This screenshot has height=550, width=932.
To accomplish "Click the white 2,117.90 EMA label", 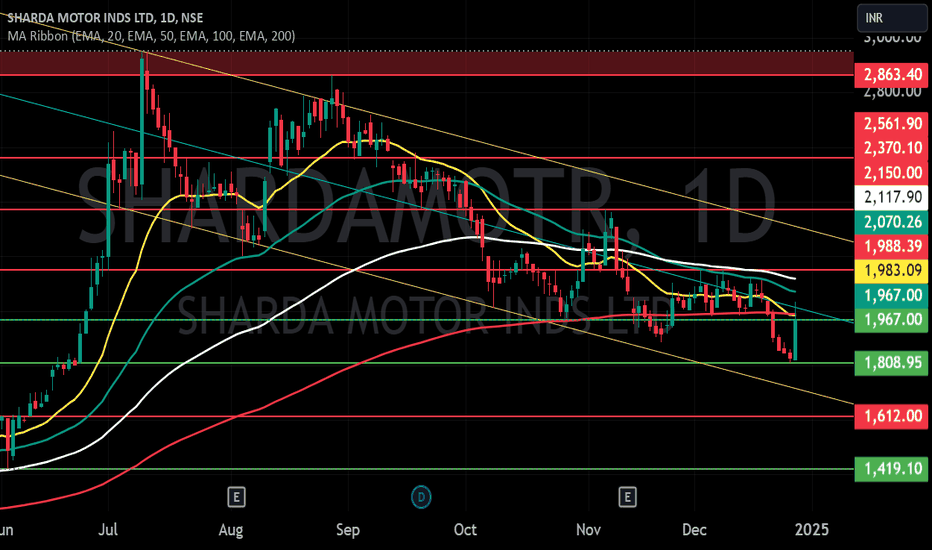I will coord(892,197).
